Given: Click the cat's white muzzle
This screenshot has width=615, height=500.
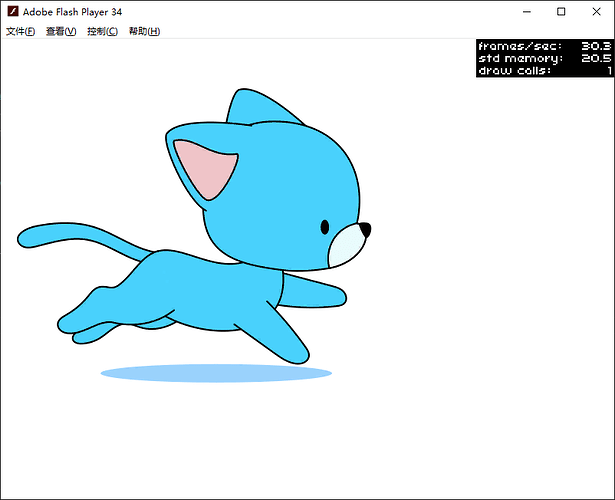Looking at the screenshot, I should (348, 247).
